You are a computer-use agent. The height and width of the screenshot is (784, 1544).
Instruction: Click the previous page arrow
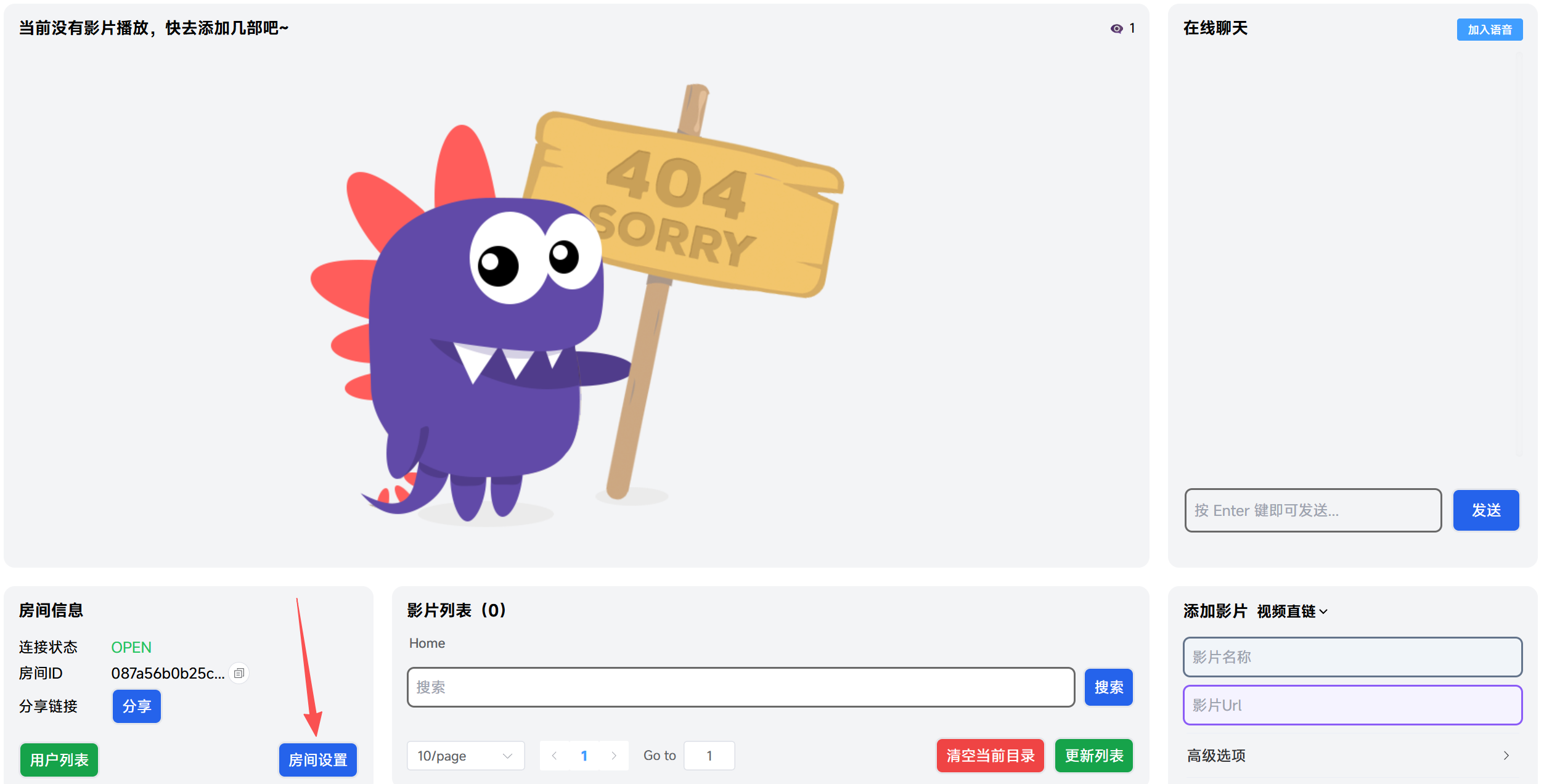[554, 756]
